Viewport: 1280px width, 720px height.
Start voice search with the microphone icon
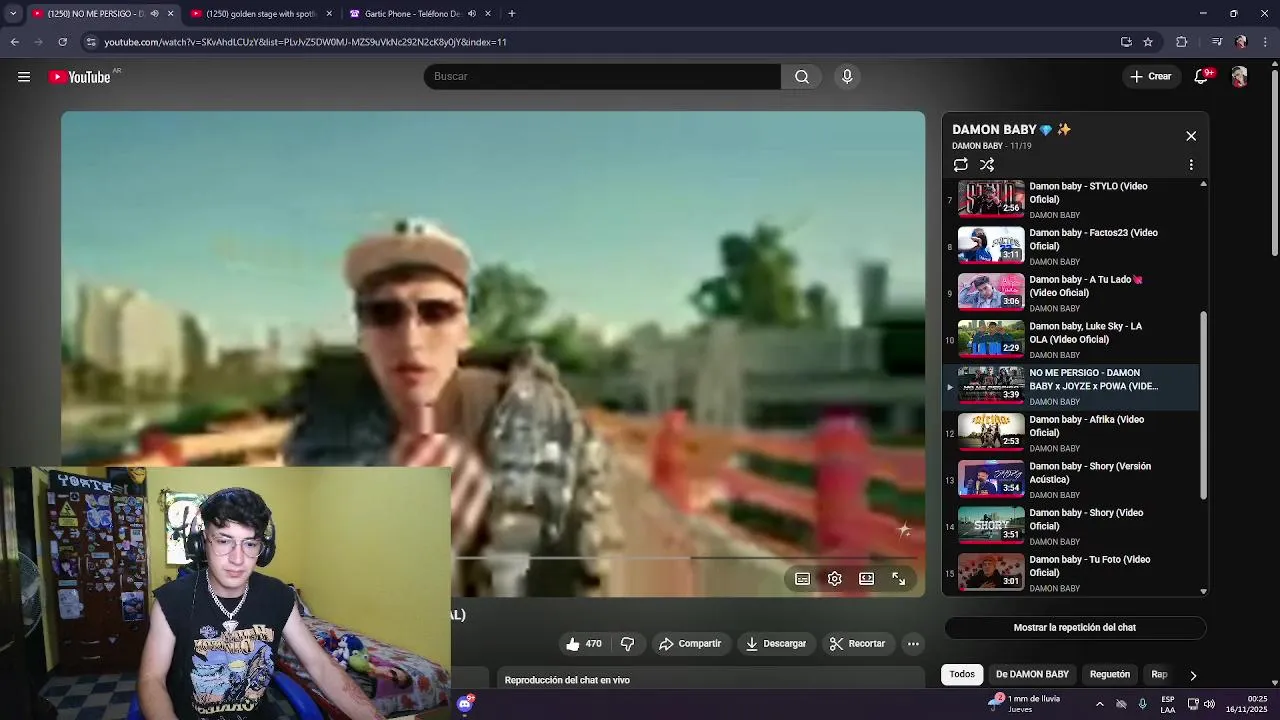pos(847,77)
